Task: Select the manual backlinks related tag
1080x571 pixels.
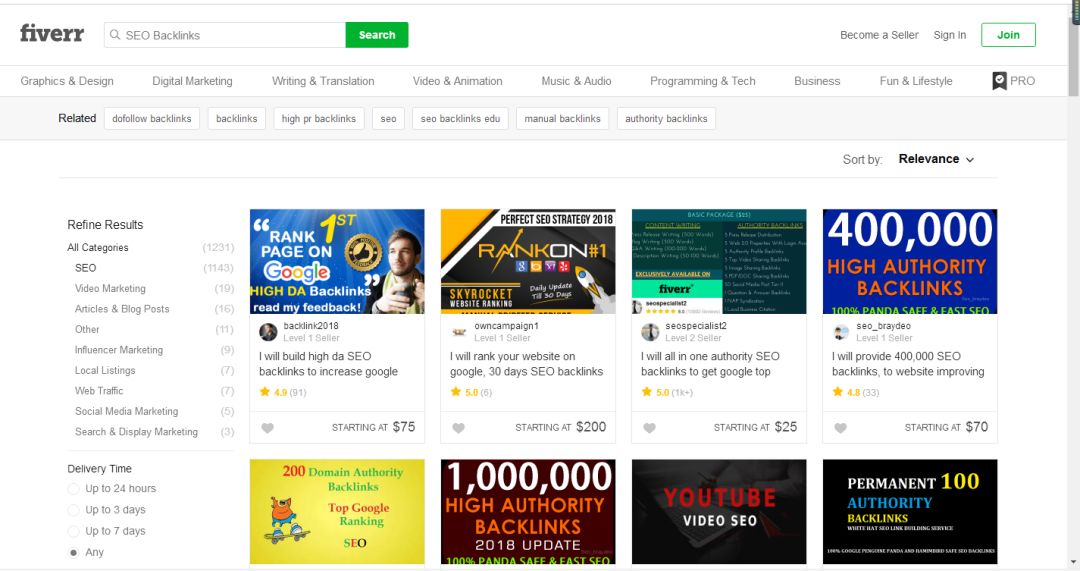Action: (562, 118)
